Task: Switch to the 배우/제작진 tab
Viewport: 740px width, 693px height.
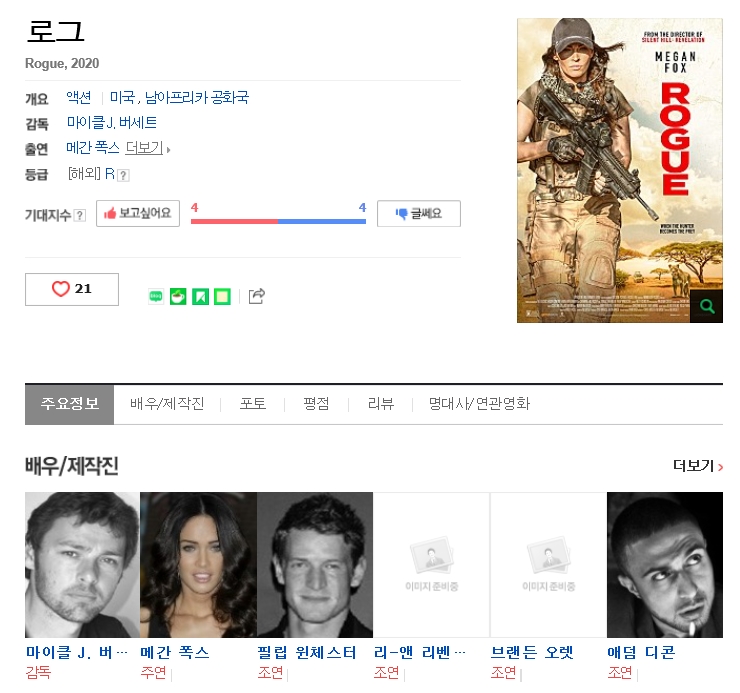Action: 167,404
